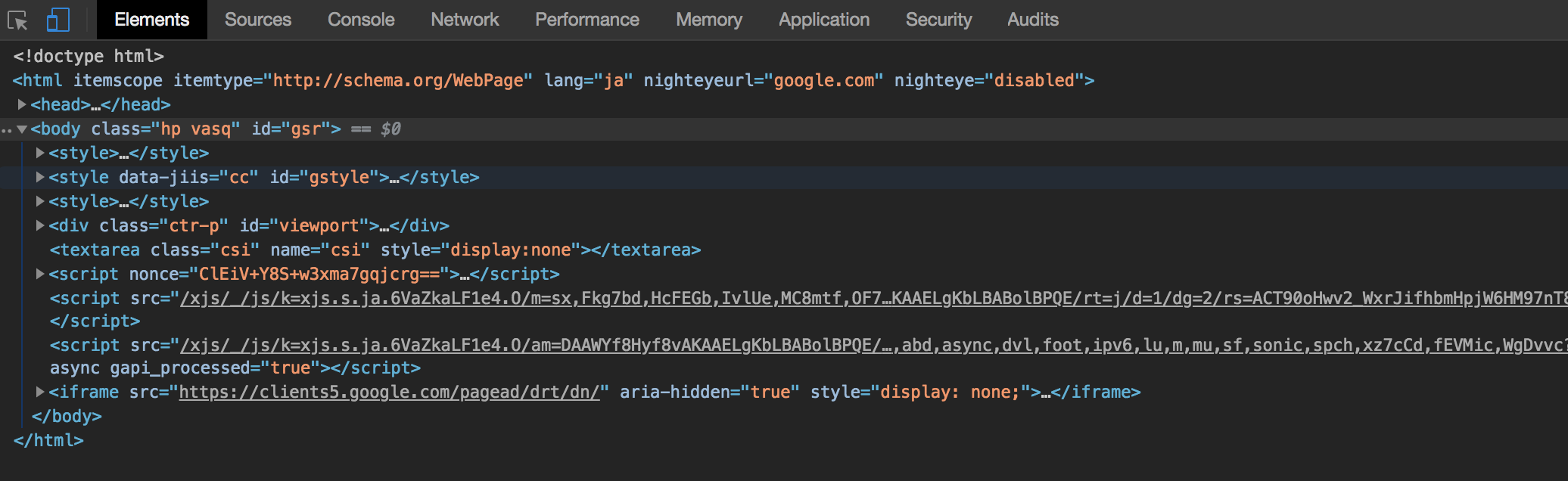The height and width of the screenshot is (481, 1568).
Task: Click the body id value "gsr"
Action: pyautogui.click(x=306, y=129)
